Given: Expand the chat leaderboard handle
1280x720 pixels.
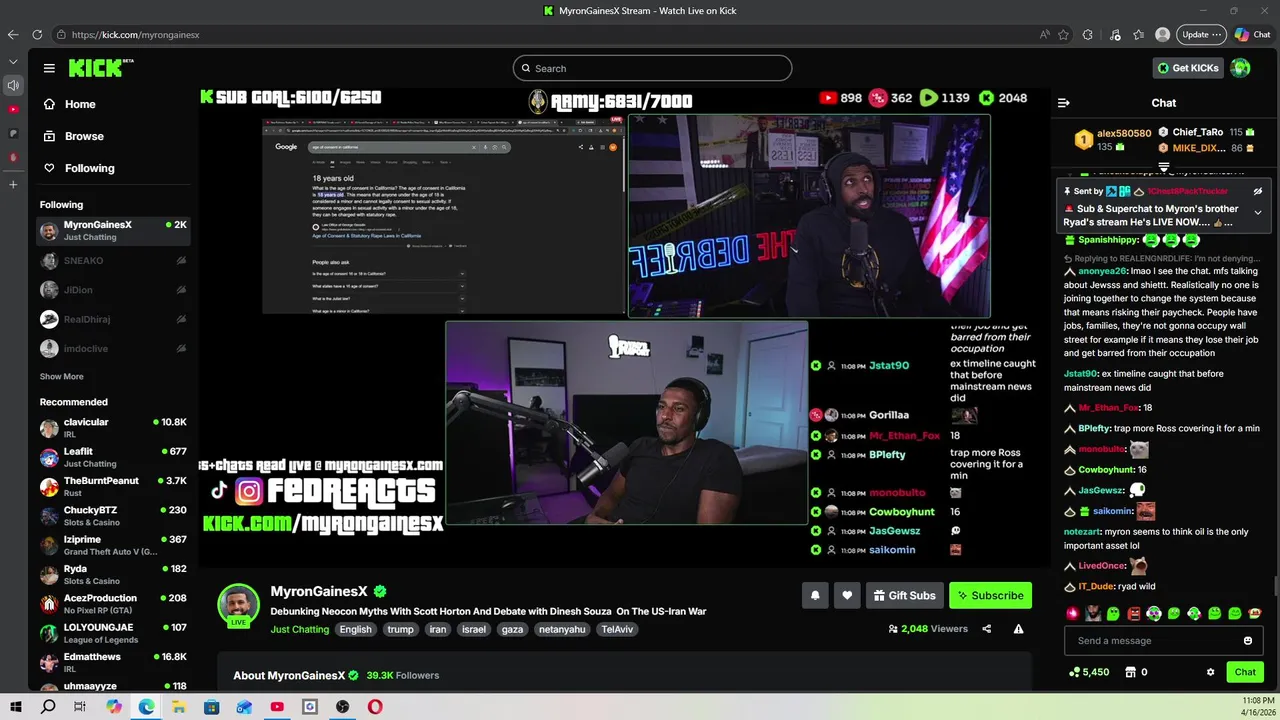Looking at the screenshot, I should tap(1164, 167).
